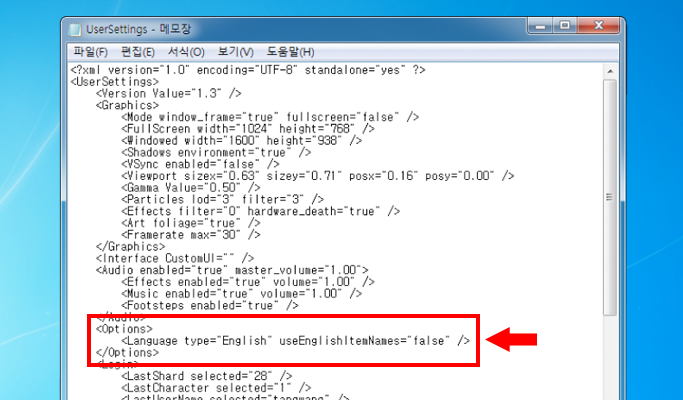Maximize the Notepad window
This screenshot has width=683, height=400.
pyautogui.click(x=565, y=26)
